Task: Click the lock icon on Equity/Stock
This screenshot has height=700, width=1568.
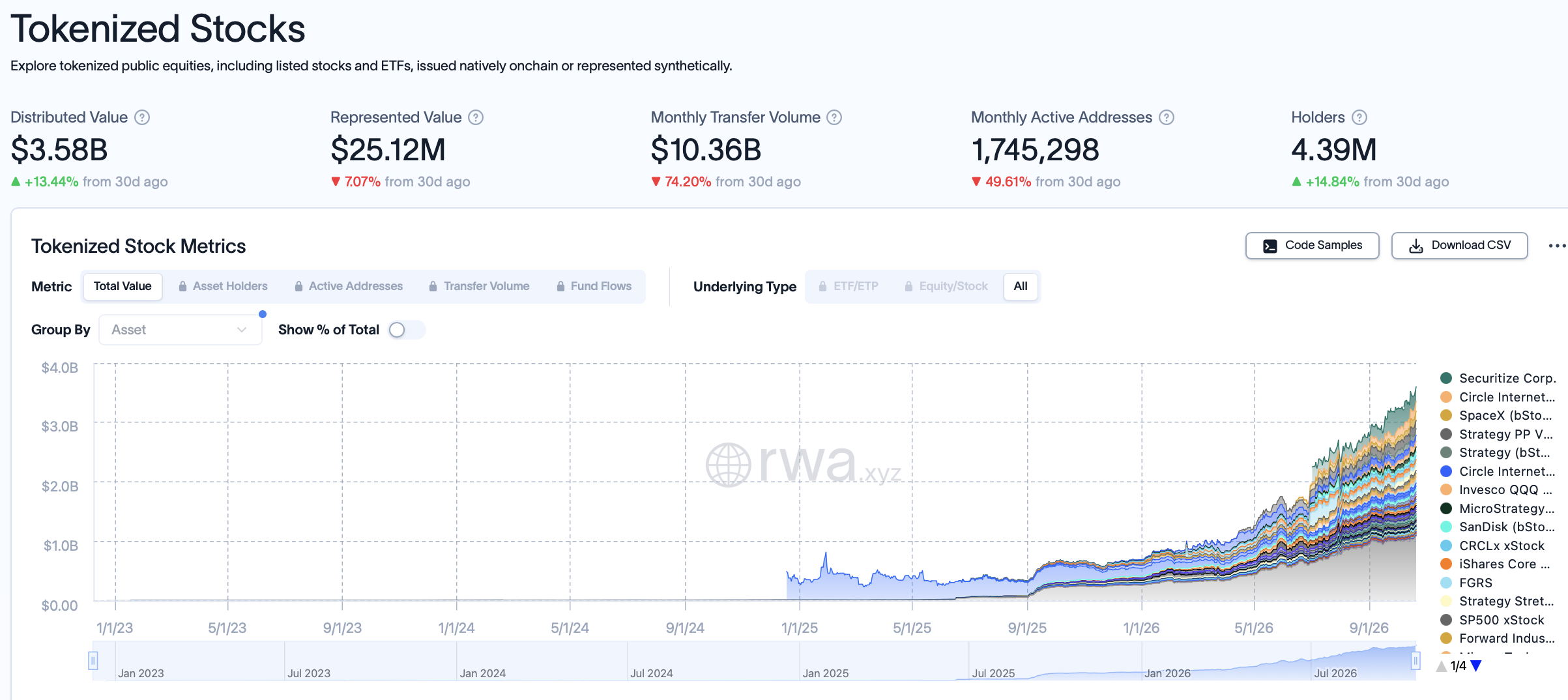Action: (x=908, y=286)
